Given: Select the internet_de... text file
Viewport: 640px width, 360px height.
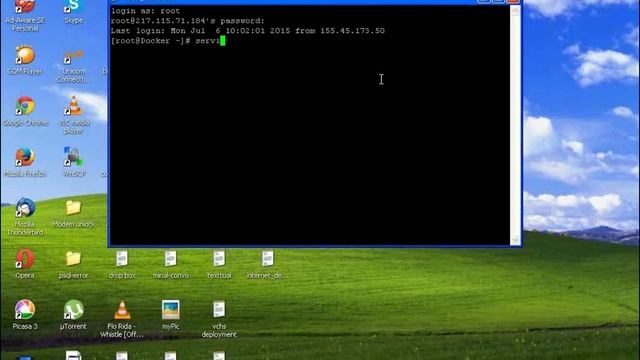Looking at the screenshot, I should [267, 264].
